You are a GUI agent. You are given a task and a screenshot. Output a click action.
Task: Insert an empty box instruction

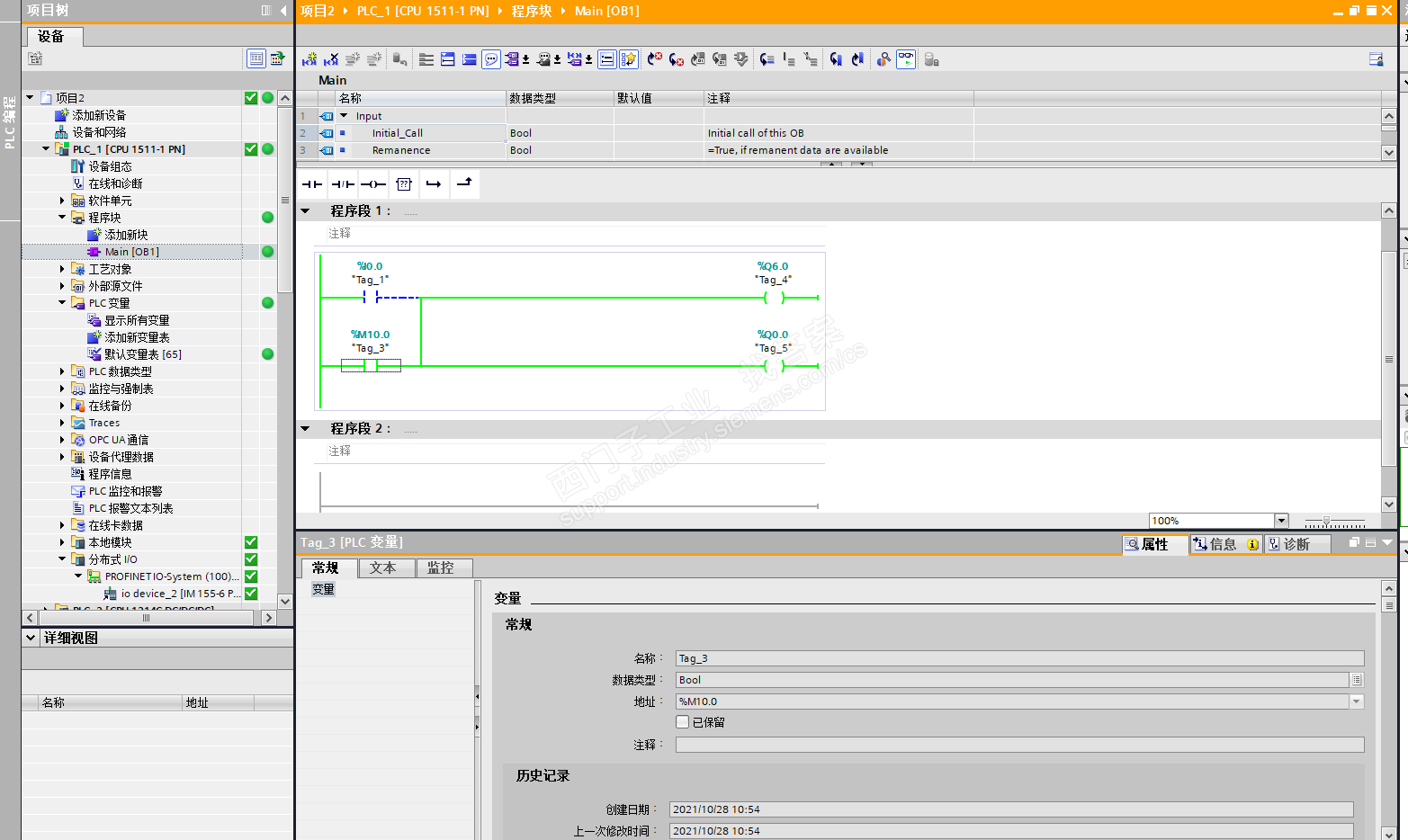[x=404, y=184]
